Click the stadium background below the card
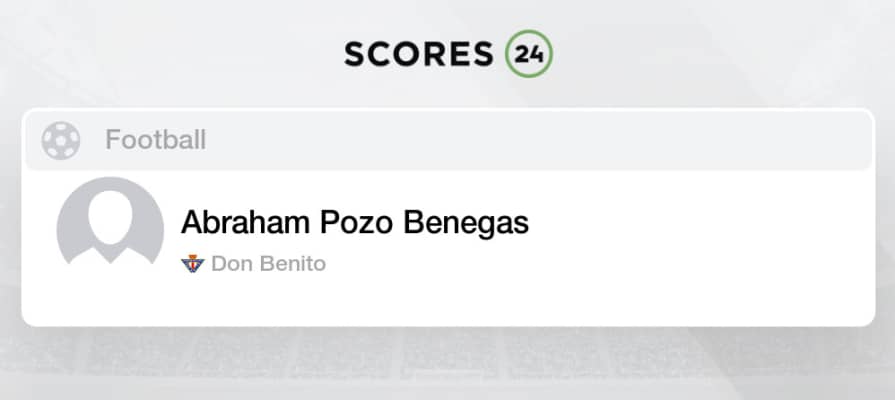The width and height of the screenshot is (895, 400). [x=450, y=365]
